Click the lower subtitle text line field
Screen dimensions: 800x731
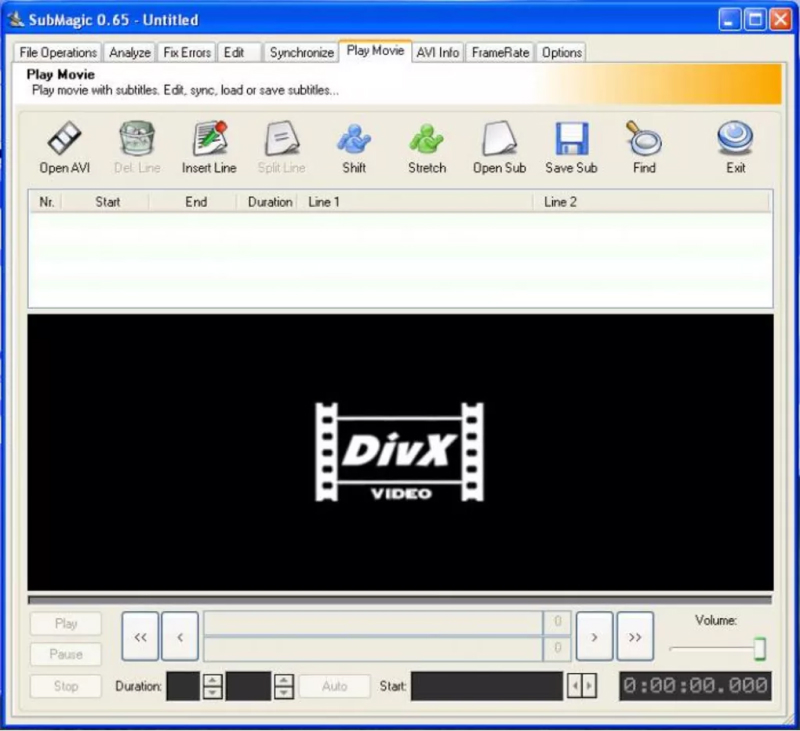pyautogui.click(x=373, y=649)
